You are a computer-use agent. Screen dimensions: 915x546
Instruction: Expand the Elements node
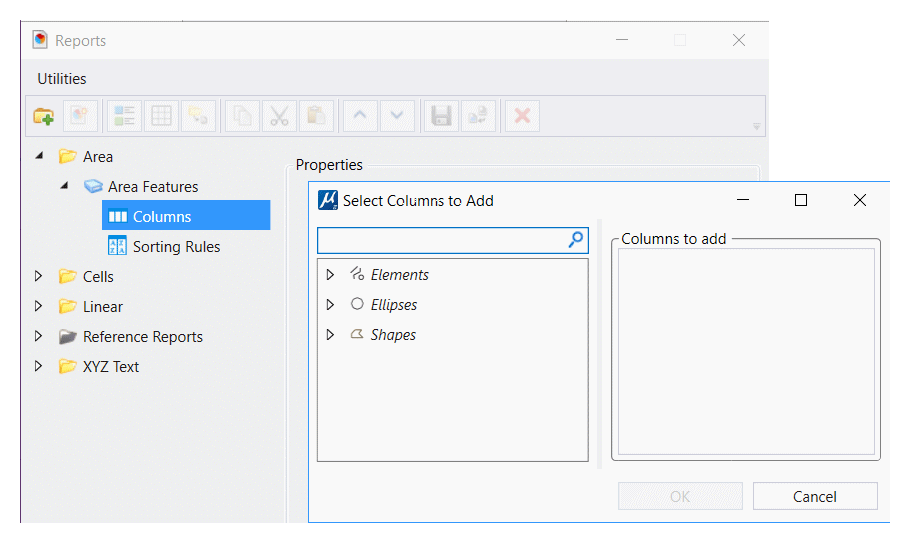point(330,275)
